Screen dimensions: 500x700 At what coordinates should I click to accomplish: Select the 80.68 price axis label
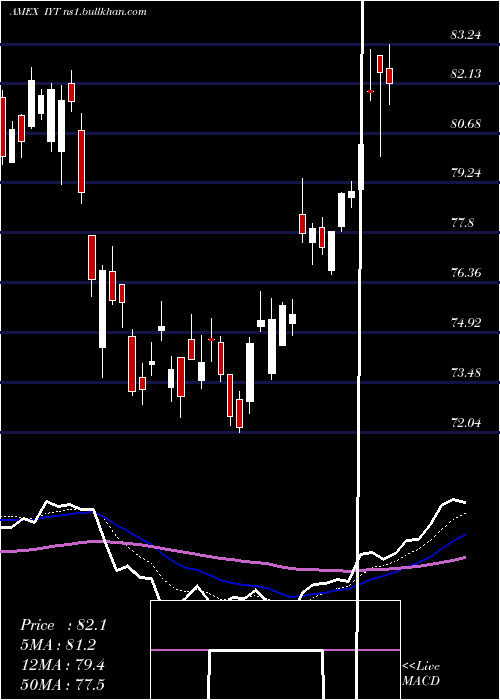click(x=466, y=123)
